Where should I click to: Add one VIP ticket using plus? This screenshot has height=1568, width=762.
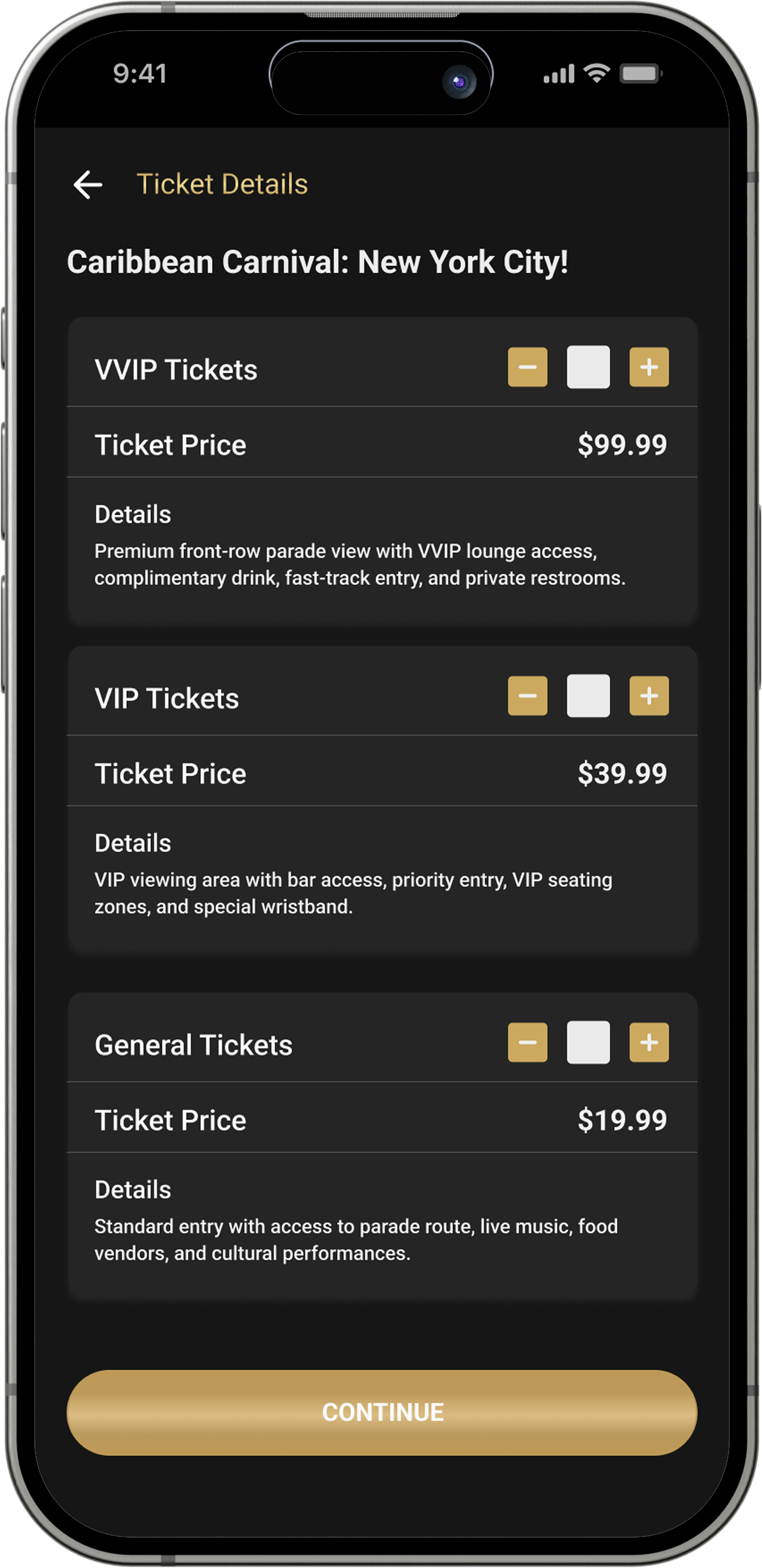coord(649,696)
